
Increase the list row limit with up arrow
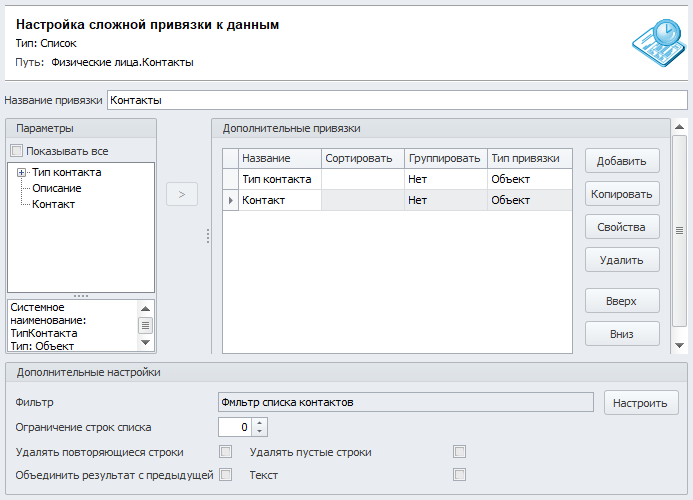pyautogui.click(x=260, y=422)
